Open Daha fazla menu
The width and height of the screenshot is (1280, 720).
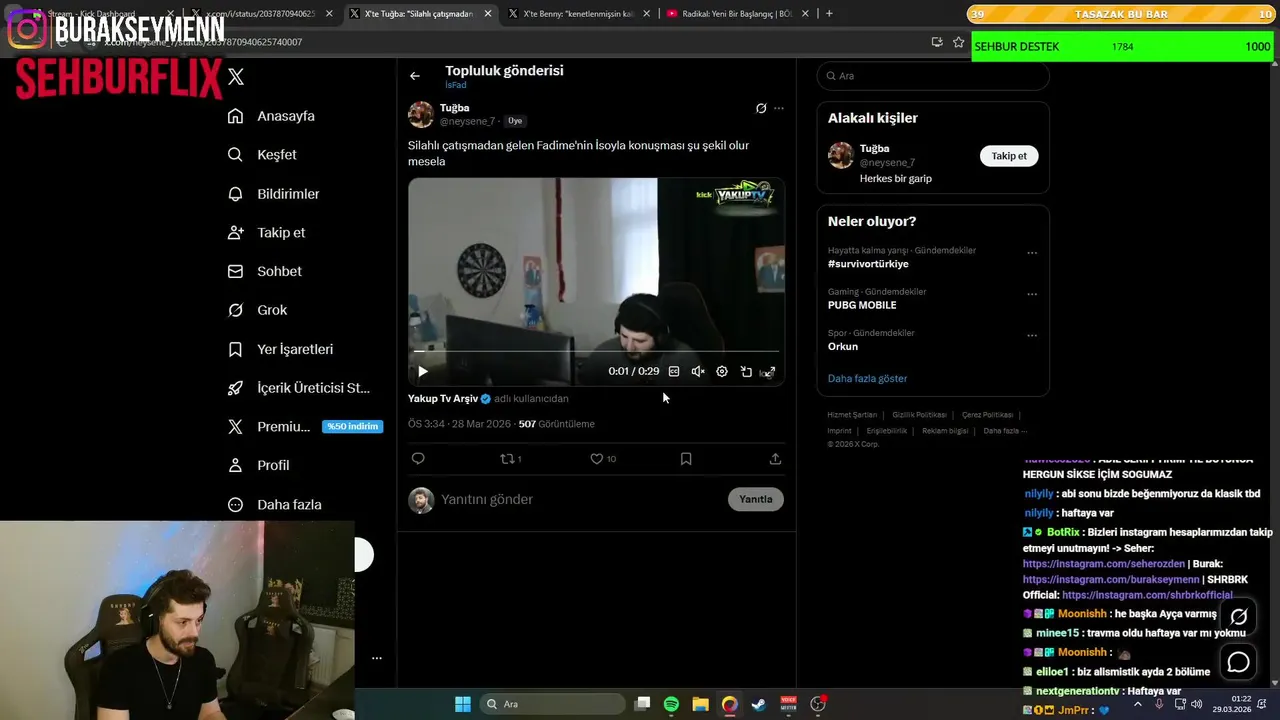[x=274, y=505]
